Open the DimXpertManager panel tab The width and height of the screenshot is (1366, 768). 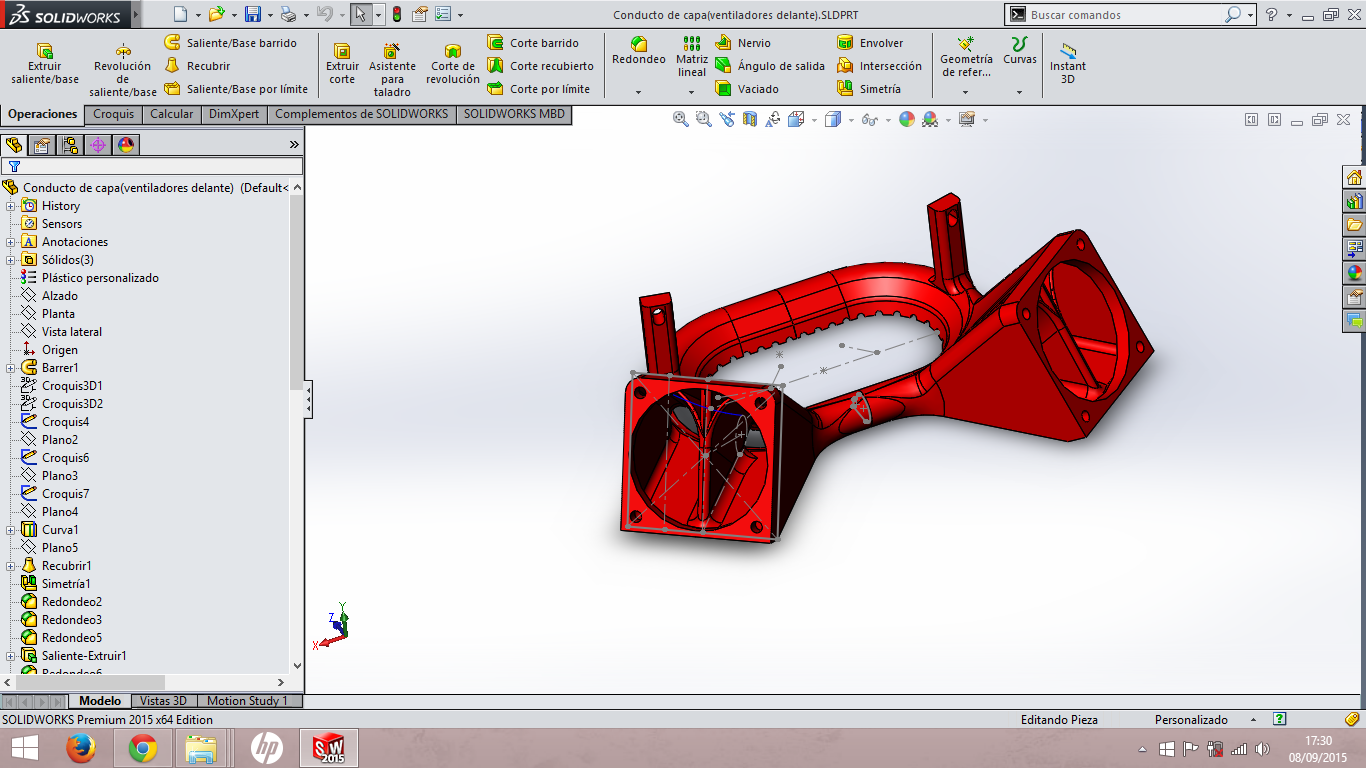(x=97, y=145)
